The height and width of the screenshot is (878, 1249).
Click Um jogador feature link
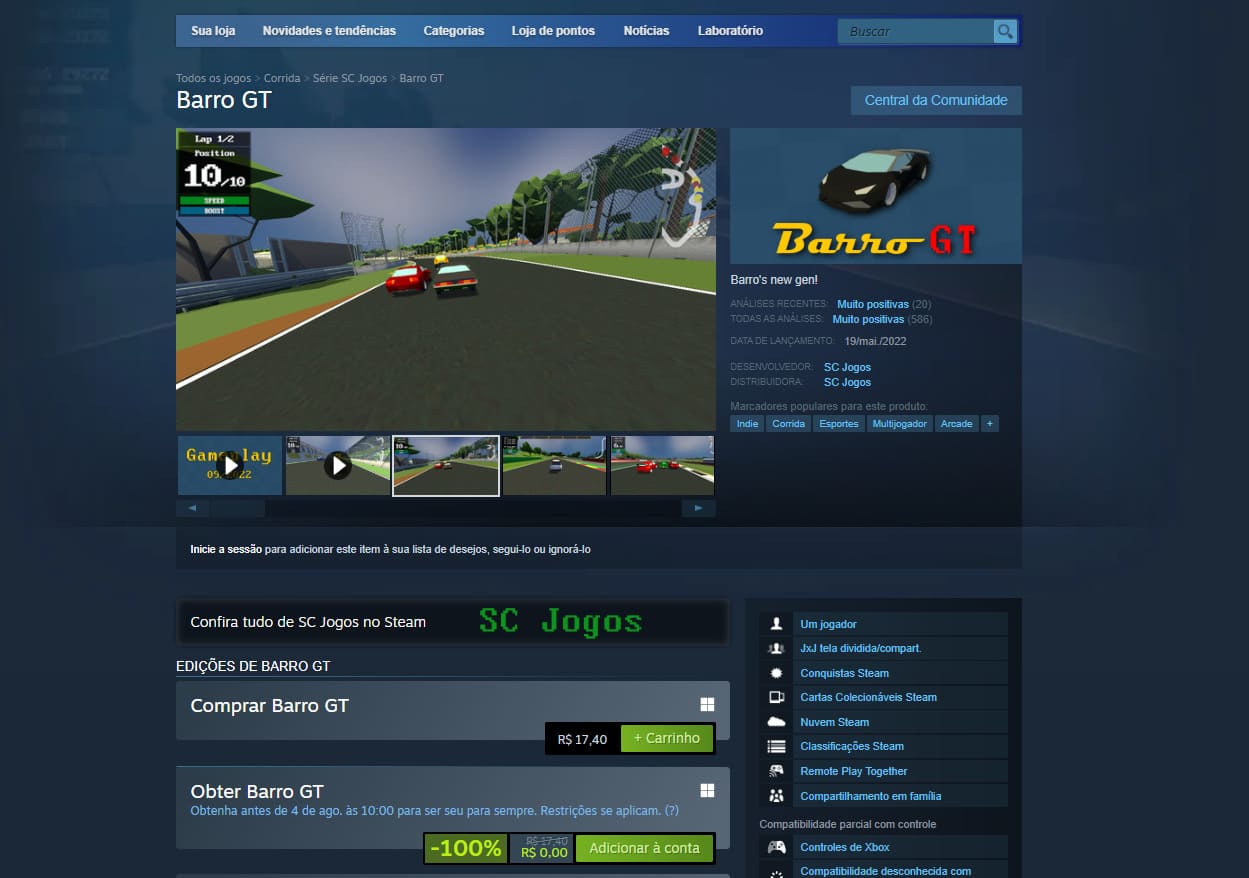click(828, 624)
